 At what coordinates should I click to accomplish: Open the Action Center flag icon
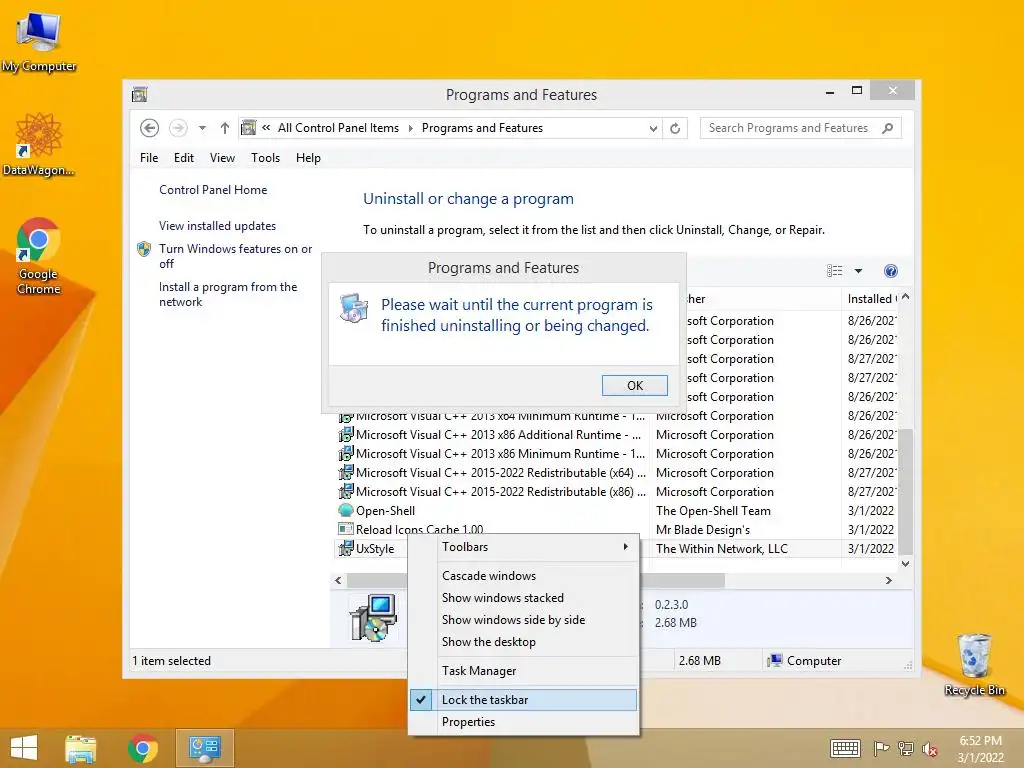(881, 748)
